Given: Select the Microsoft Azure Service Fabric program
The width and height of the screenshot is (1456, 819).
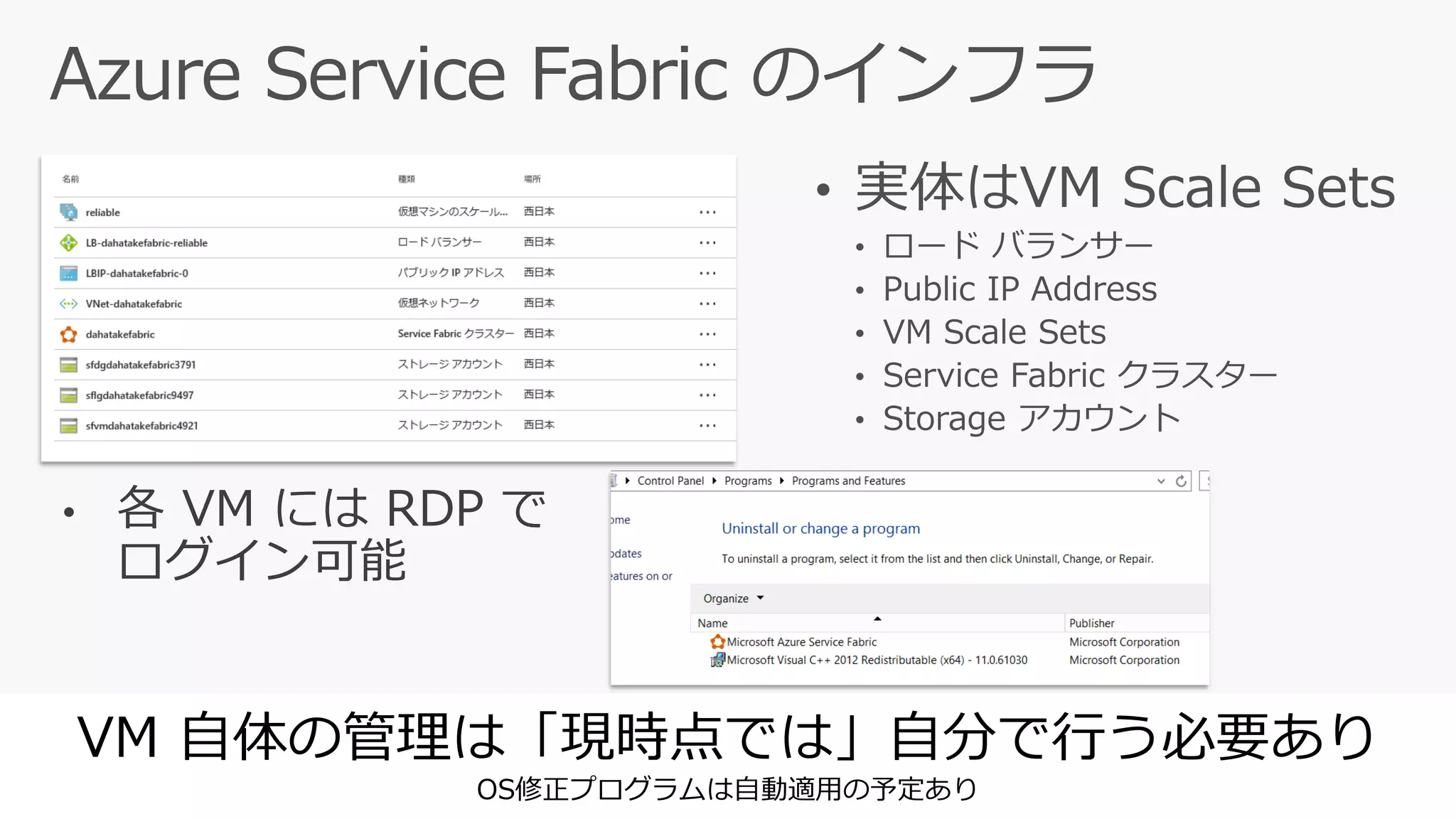Looking at the screenshot, I should click(x=801, y=642).
